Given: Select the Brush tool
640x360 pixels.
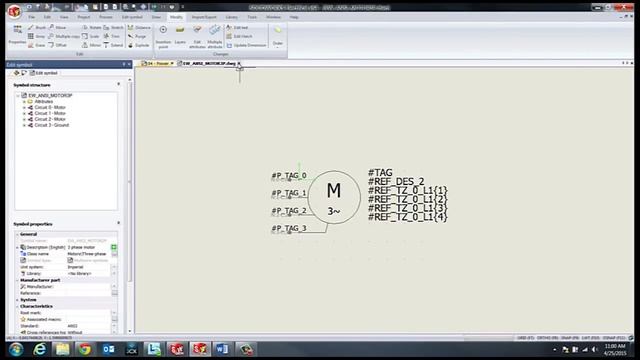Looking at the screenshot, I should [x=37, y=27].
